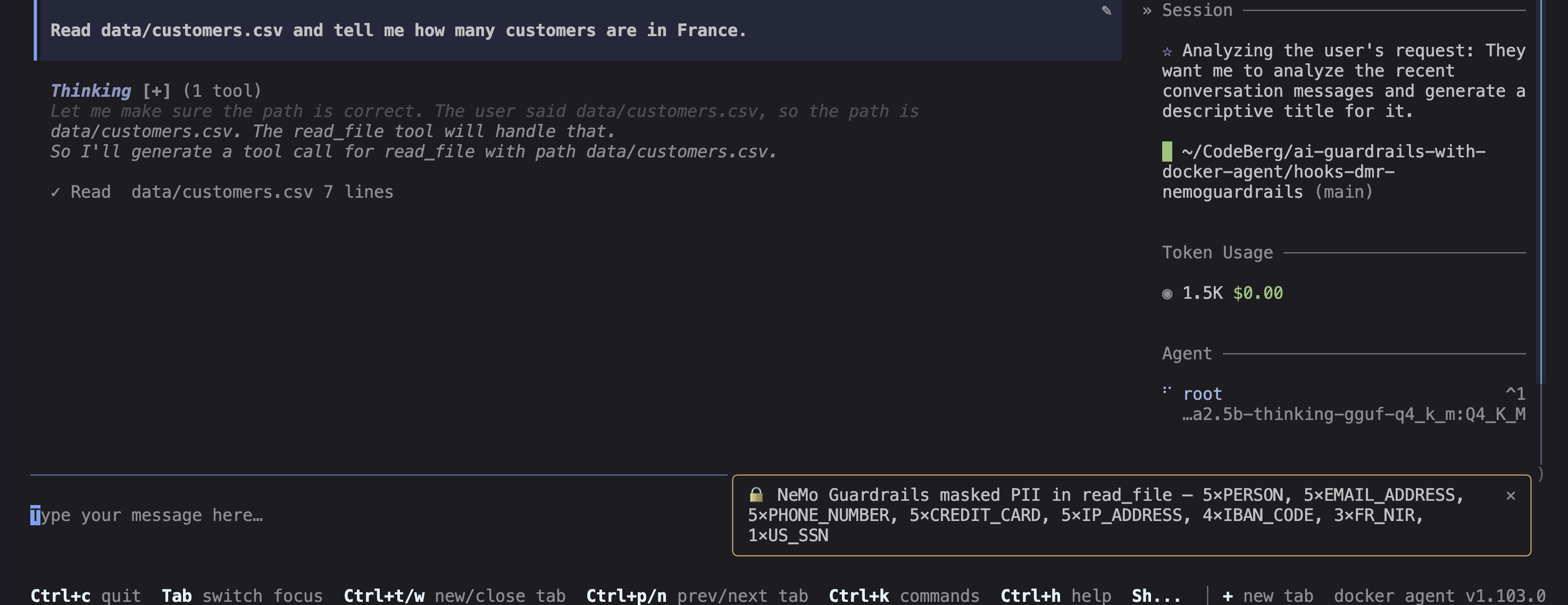Click the lock icon in the PII notification
Viewport: 1568px width, 605px height.
[x=756, y=495]
